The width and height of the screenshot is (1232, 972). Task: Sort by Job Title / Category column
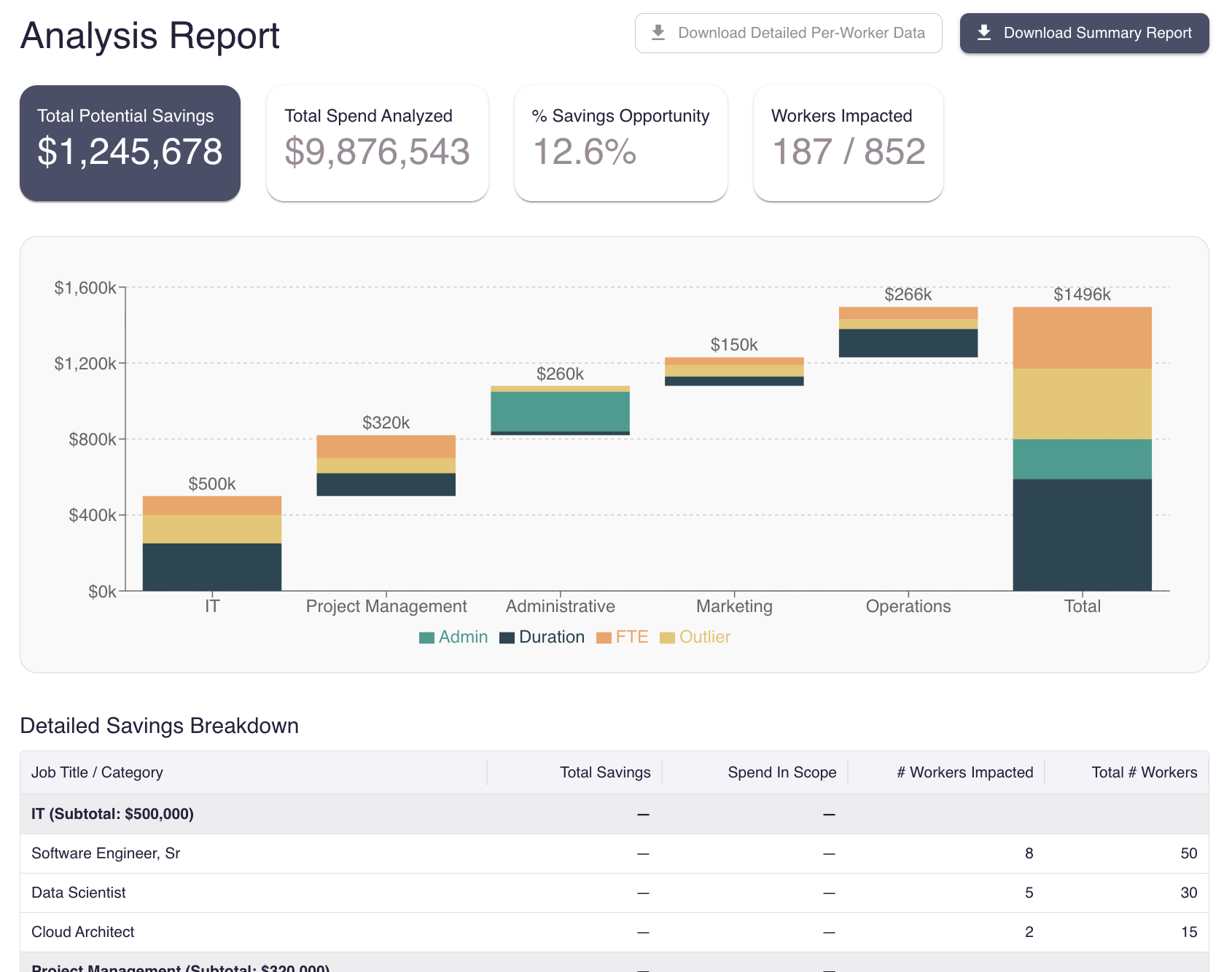(x=97, y=772)
